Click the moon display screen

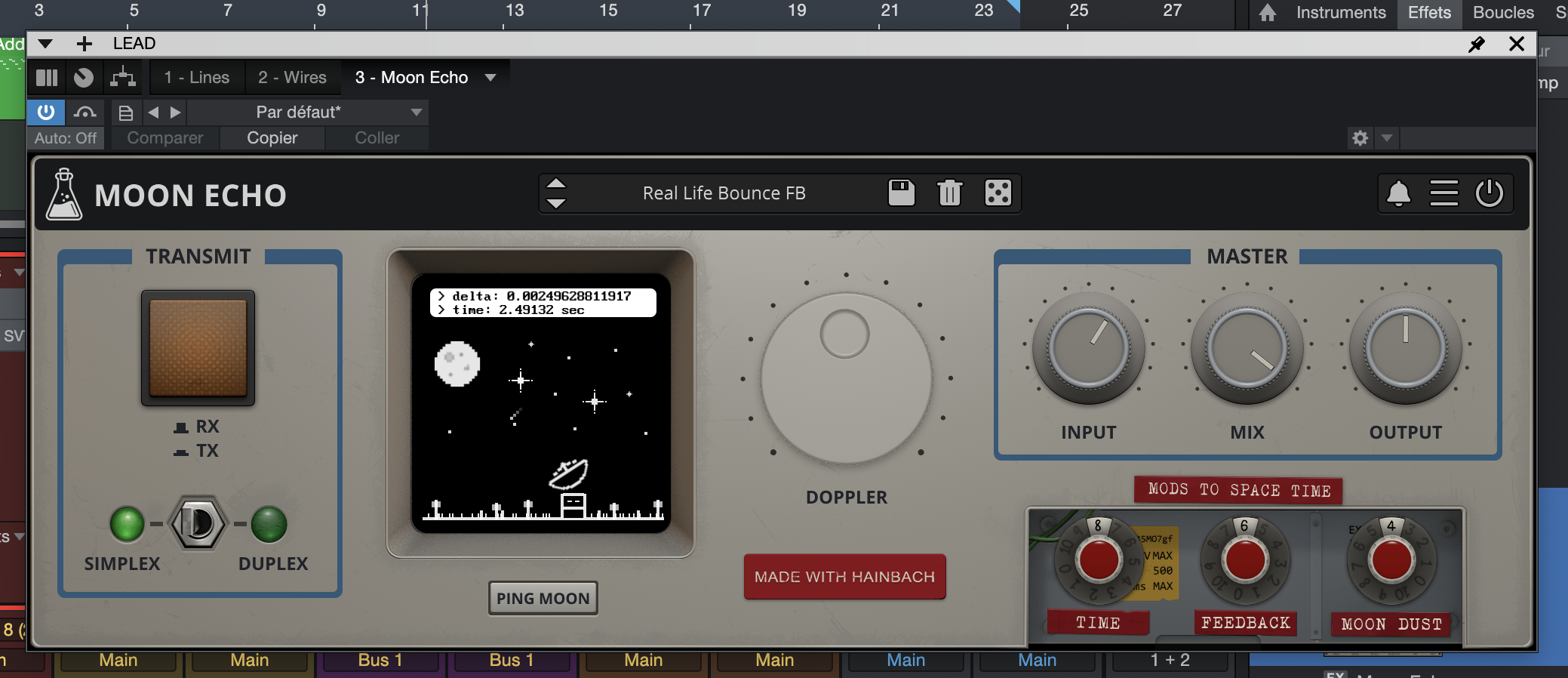541,403
